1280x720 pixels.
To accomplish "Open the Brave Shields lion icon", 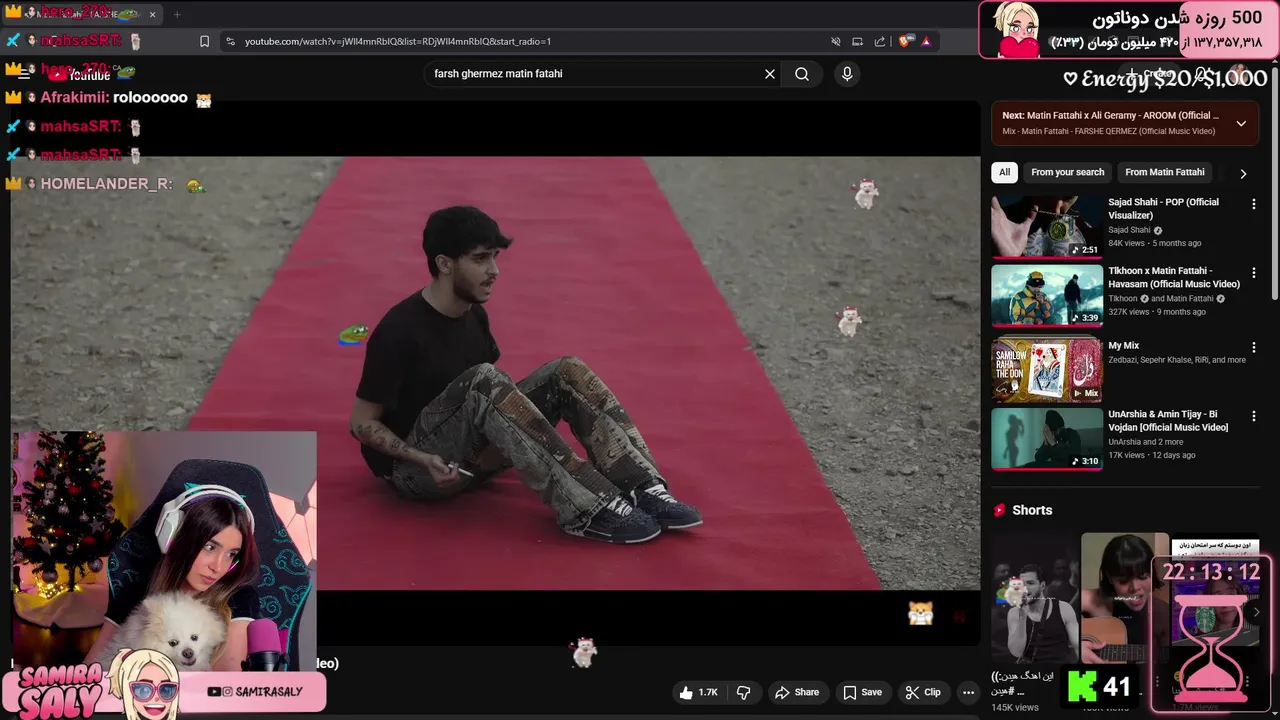I will coord(905,41).
